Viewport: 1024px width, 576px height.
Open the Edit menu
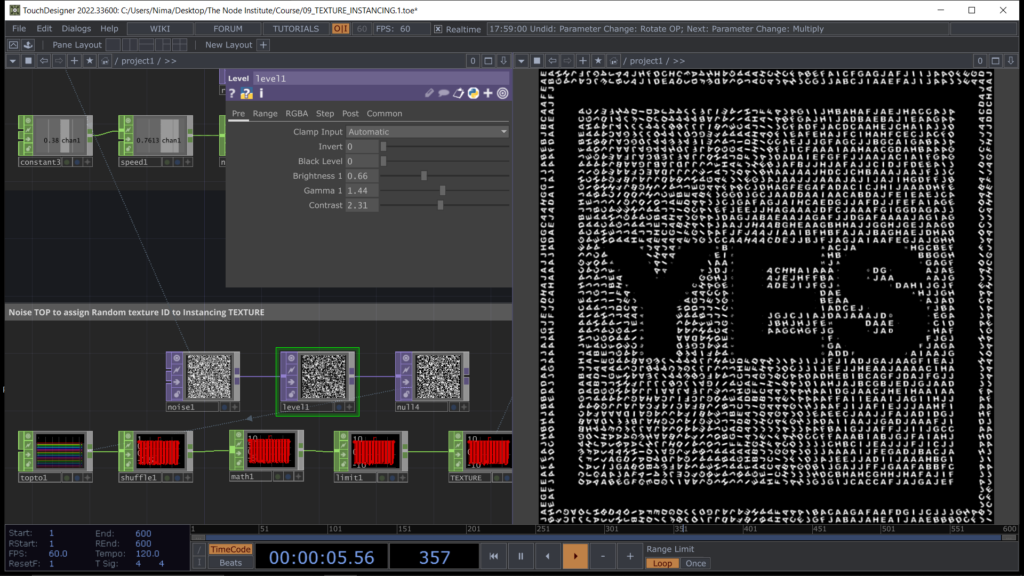pos(44,29)
